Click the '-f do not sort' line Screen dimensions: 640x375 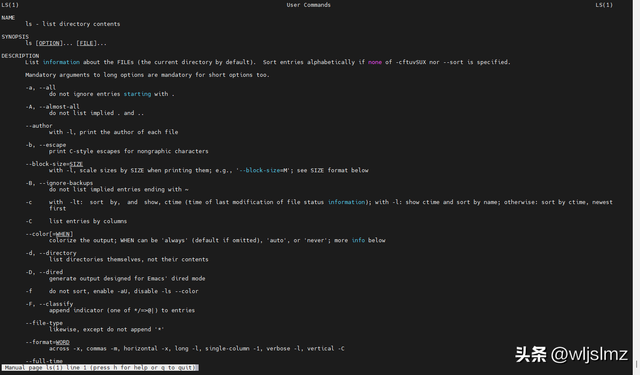[112, 291]
